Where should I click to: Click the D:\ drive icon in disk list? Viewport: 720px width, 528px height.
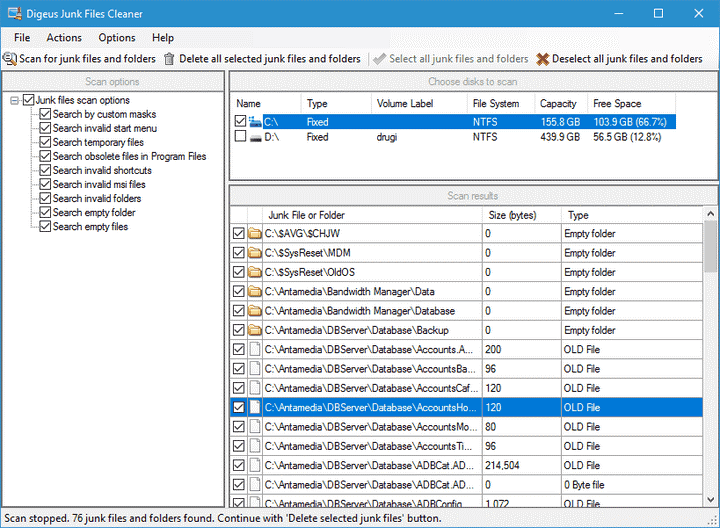coord(255,137)
